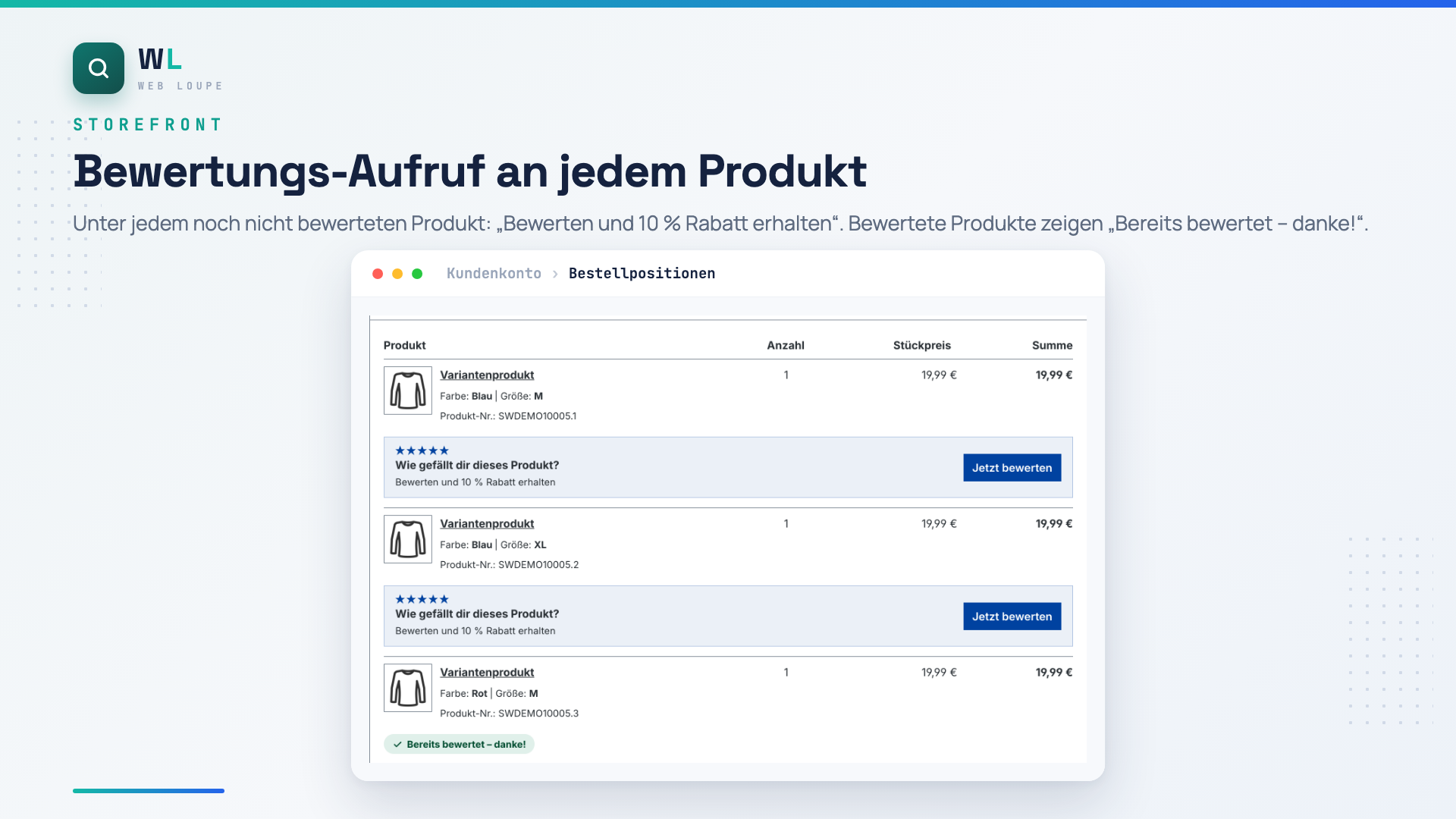
Task: Click the red window close dot
Action: tap(378, 274)
